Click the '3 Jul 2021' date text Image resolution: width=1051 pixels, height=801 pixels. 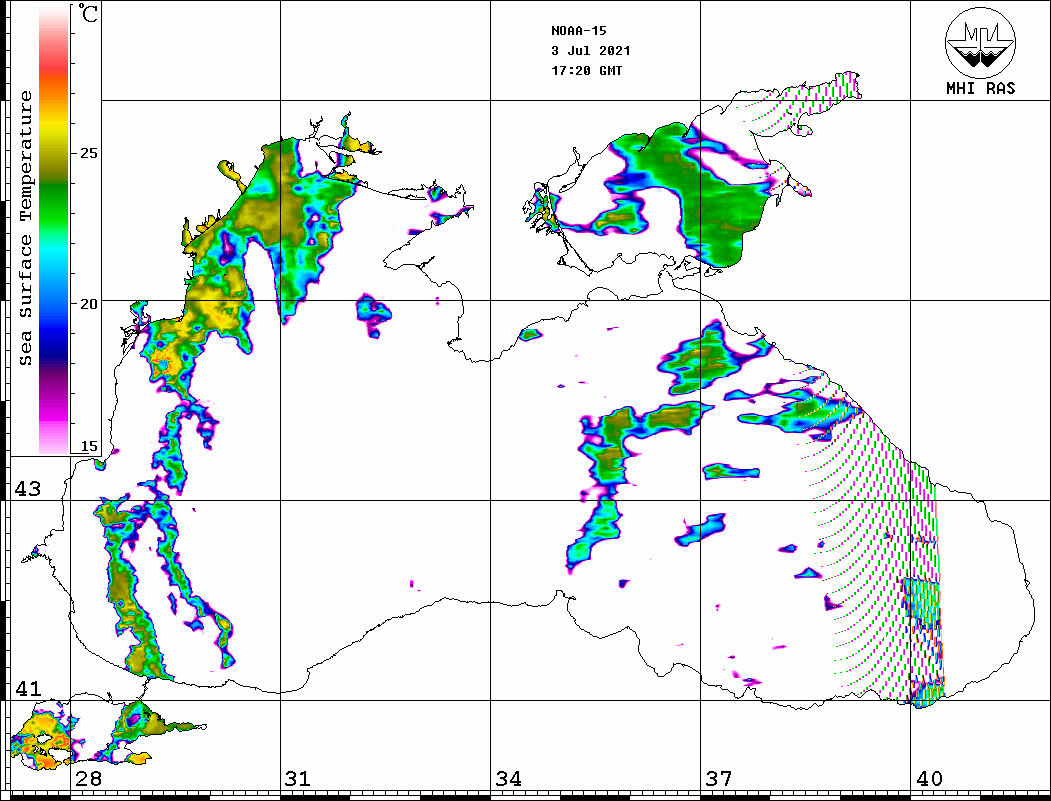(591, 51)
